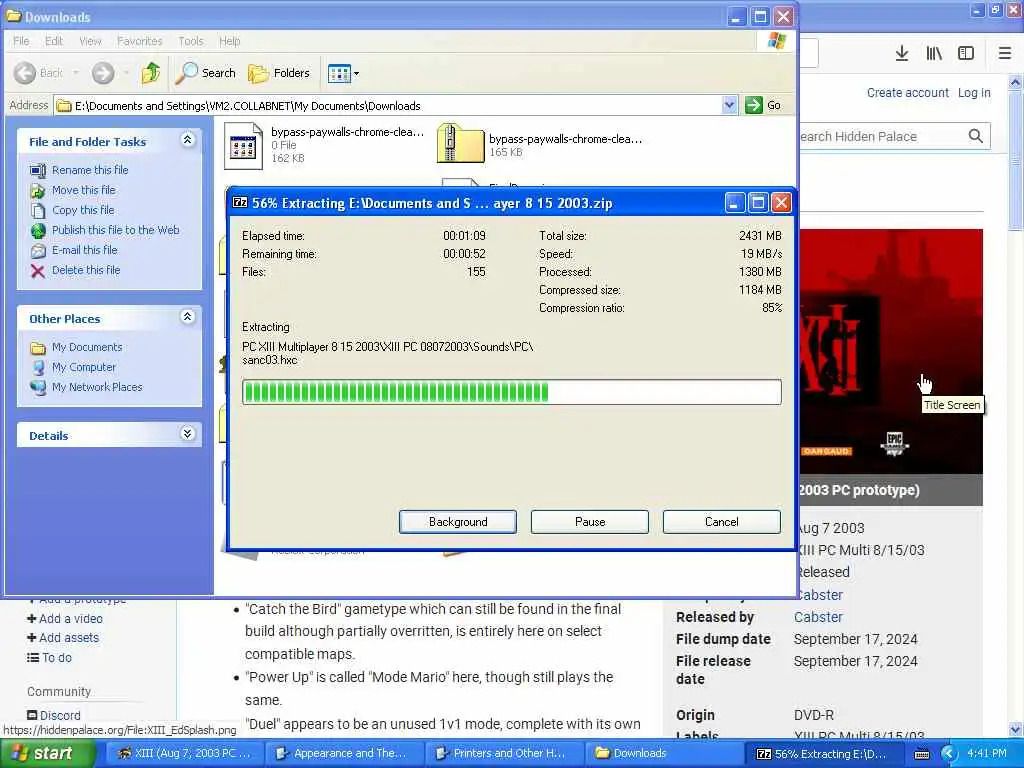This screenshot has width=1024, height=768.
Task: Open the Views icon dropdown
Action: pyautogui.click(x=344, y=73)
